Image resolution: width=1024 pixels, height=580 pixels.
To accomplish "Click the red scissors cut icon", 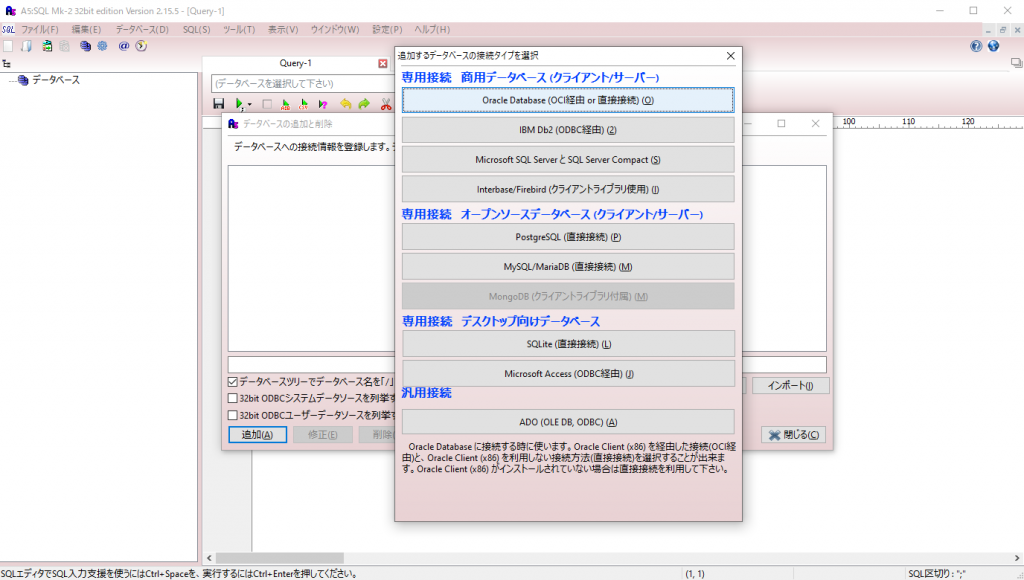I will pyautogui.click(x=386, y=103).
